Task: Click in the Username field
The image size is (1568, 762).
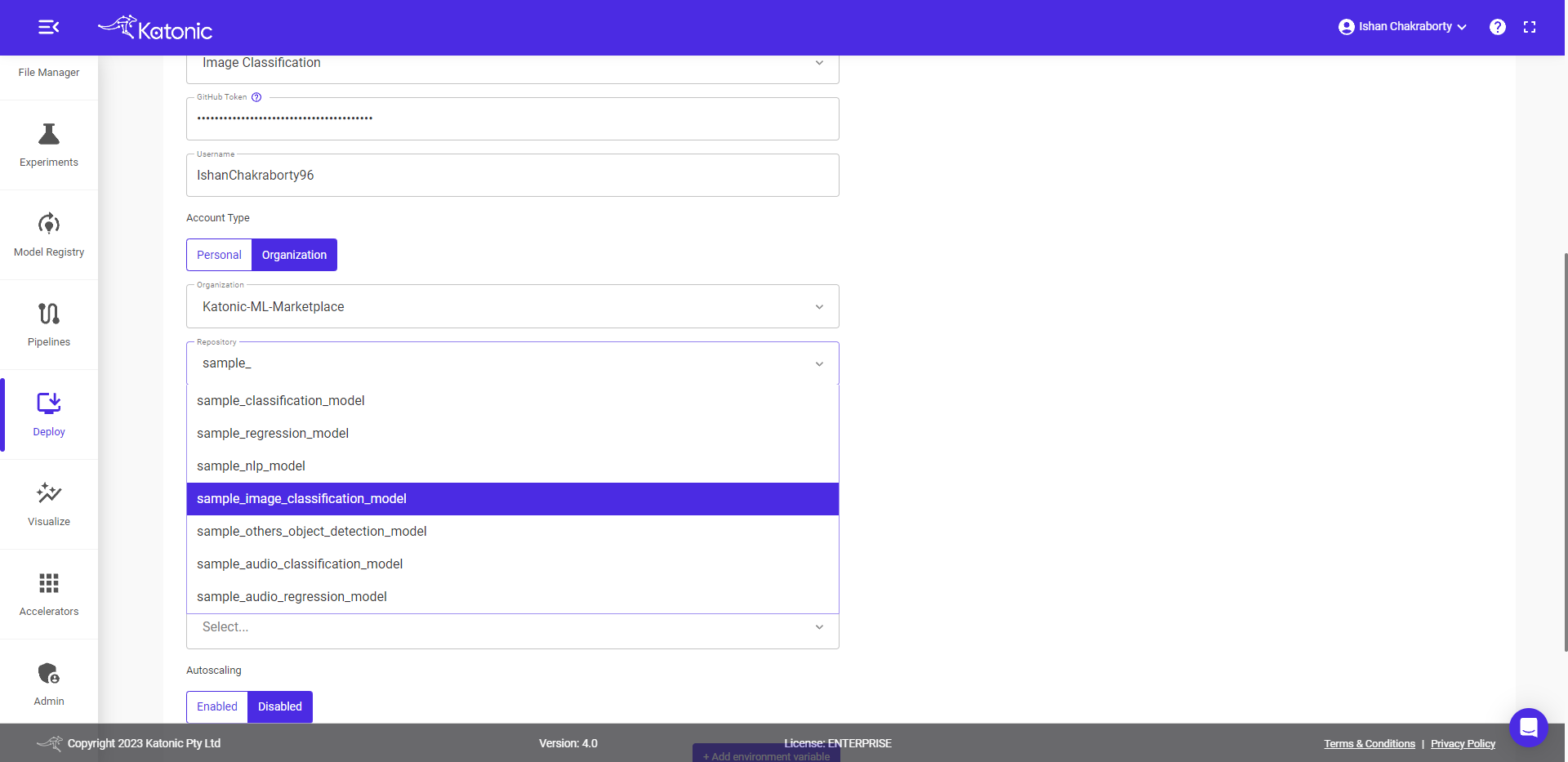Action: tap(513, 176)
